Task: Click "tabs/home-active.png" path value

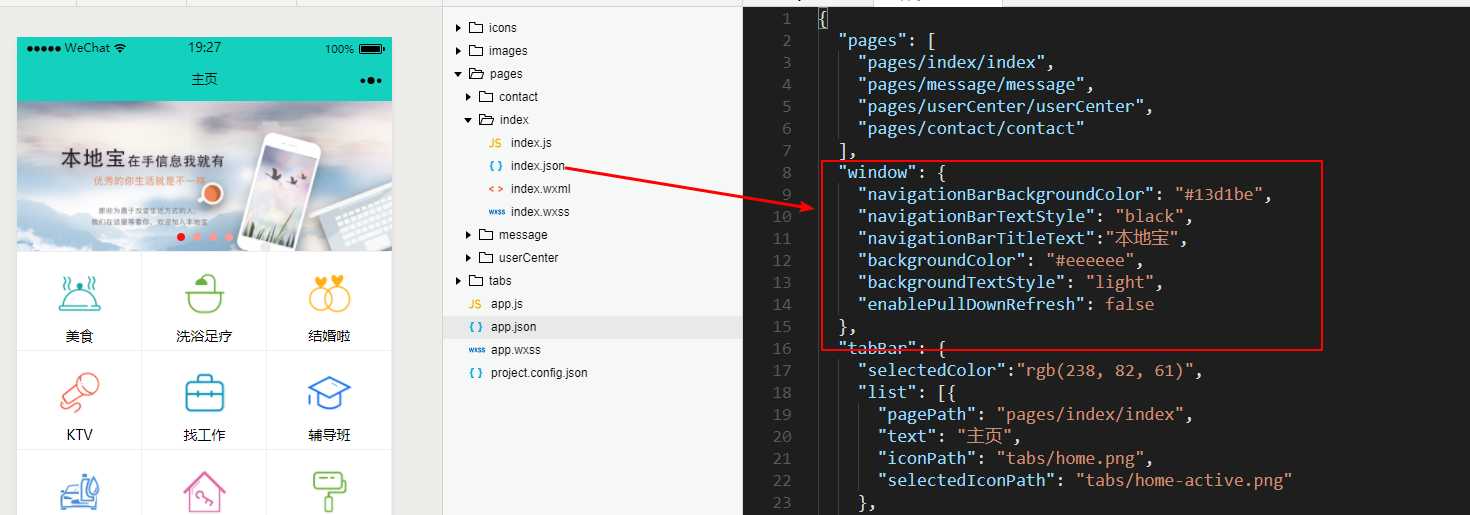Action: pos(1184,480)
